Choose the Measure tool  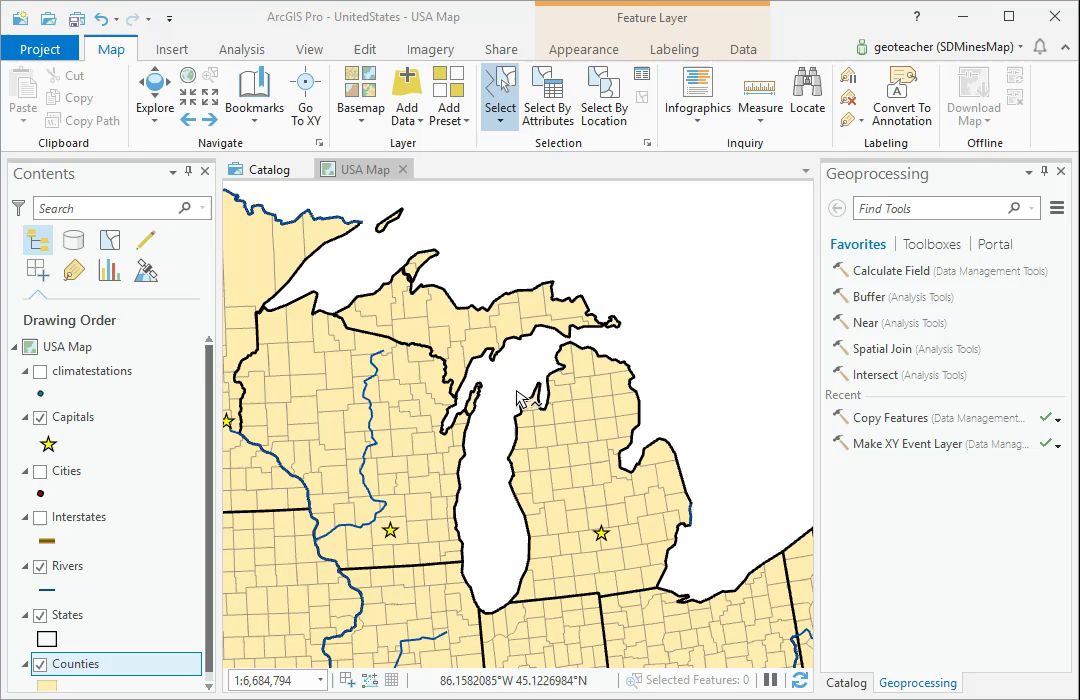(x=760, y=95)
